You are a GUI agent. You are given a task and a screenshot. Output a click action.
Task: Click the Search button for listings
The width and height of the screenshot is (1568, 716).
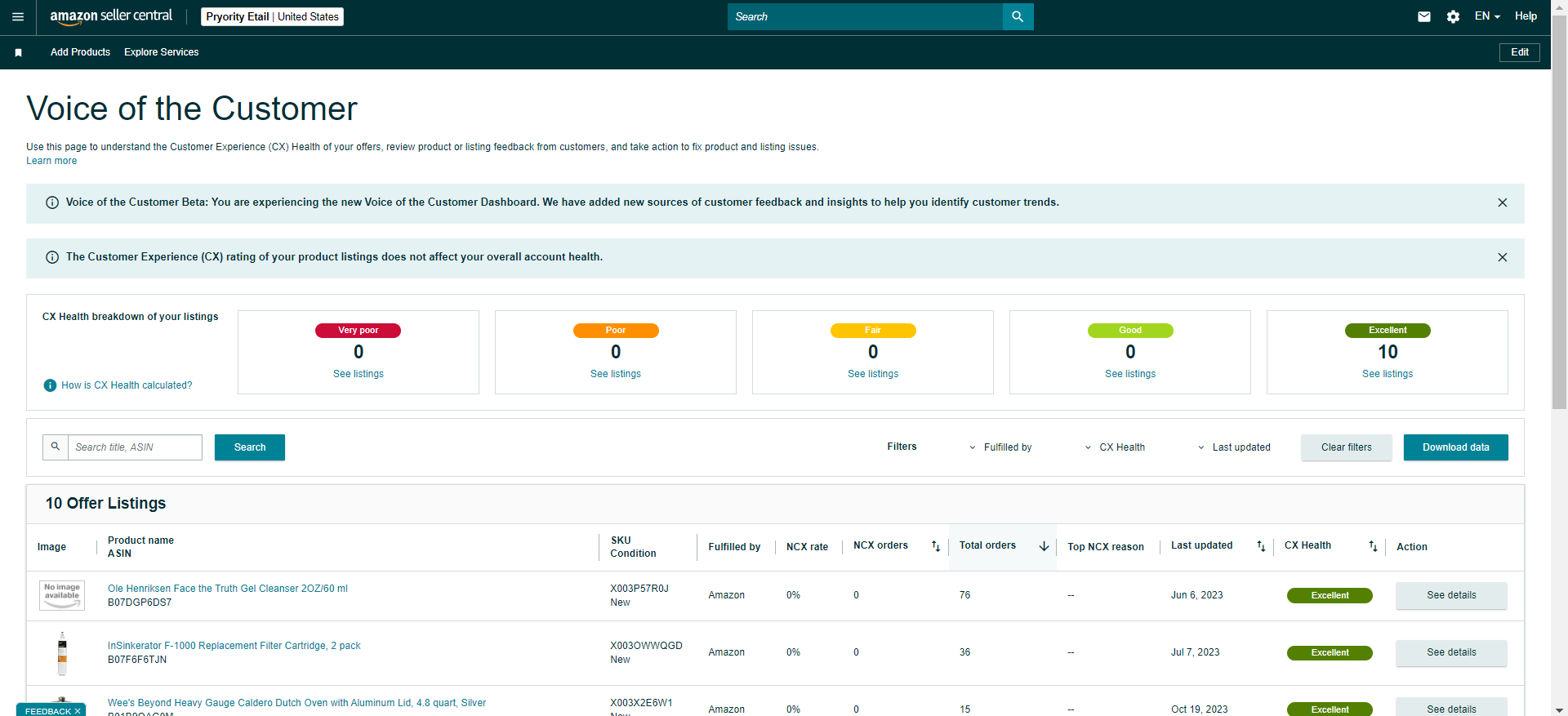coord(250,447)
